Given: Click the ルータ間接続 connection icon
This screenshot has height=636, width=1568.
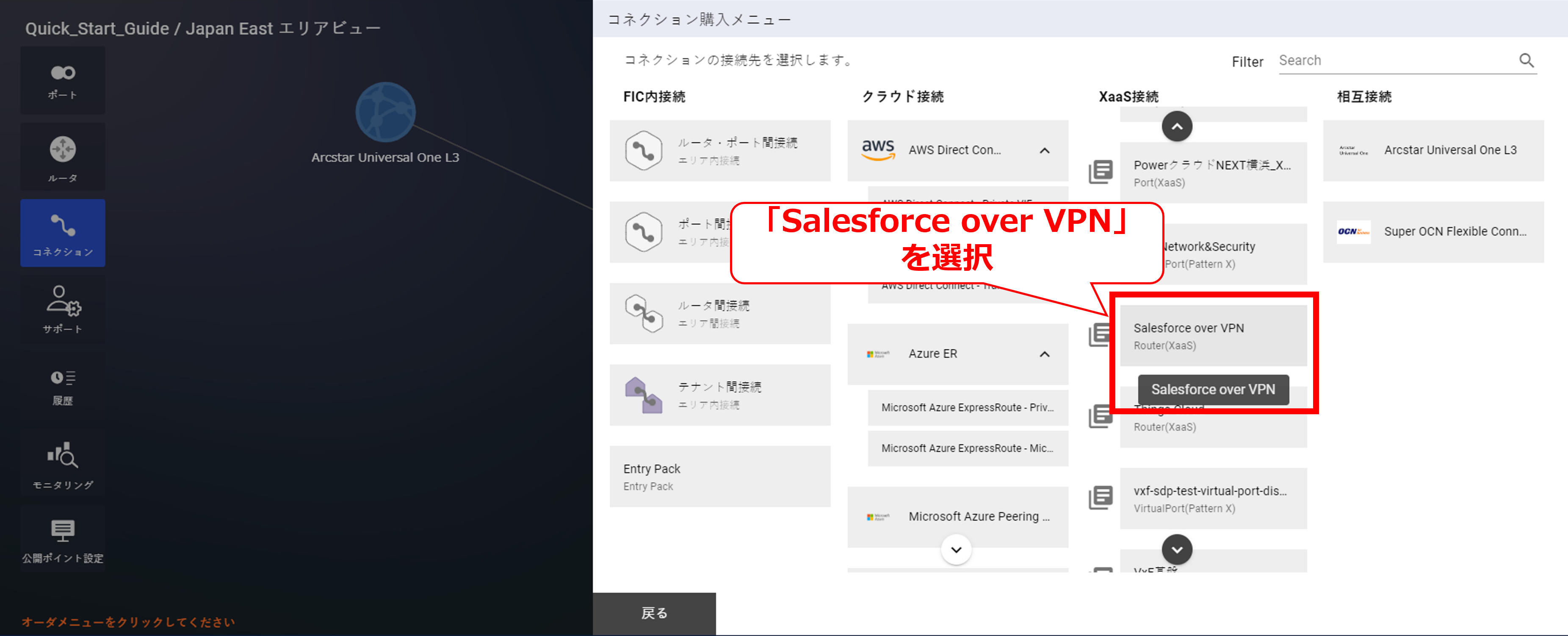Looking at the screenshot, I should [x=644, y=313].
